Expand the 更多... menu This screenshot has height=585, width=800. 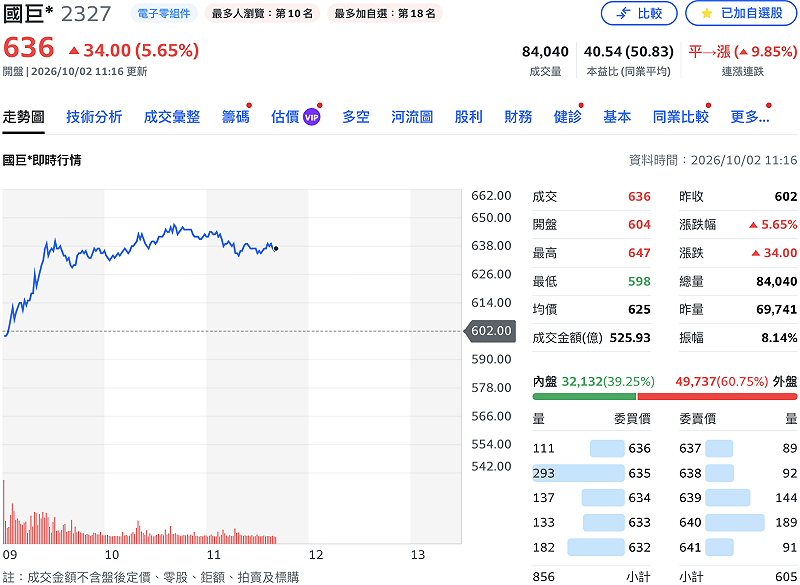[749, 117]
